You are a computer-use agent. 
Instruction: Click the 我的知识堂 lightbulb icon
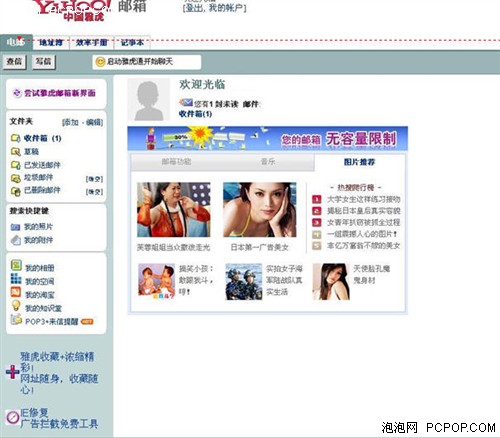pos(16,306)
